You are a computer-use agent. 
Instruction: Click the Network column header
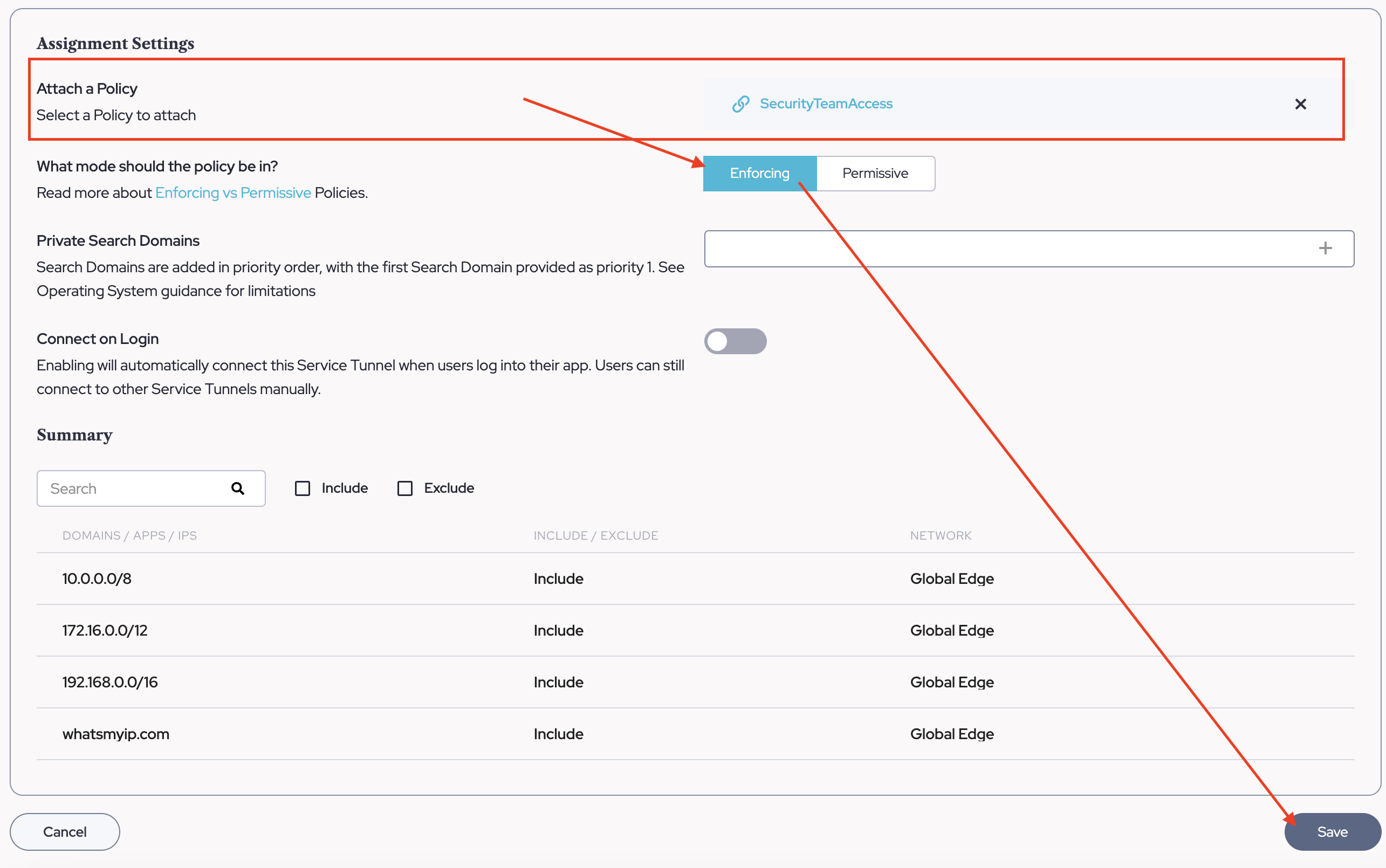point(940,535)
